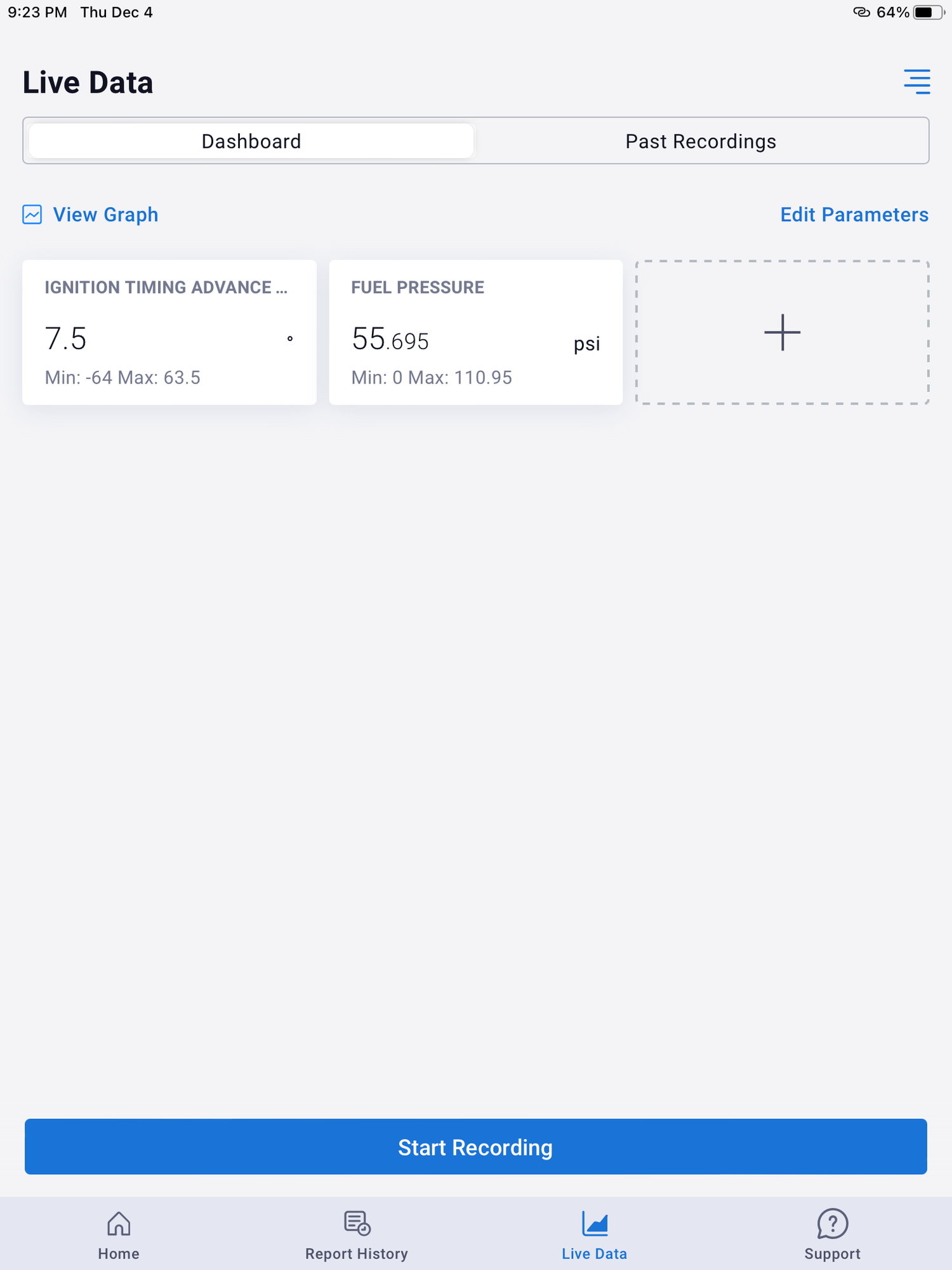Tap the Live Data chart icon
Screen dimensions: 952x1270
pos(595,1224)
